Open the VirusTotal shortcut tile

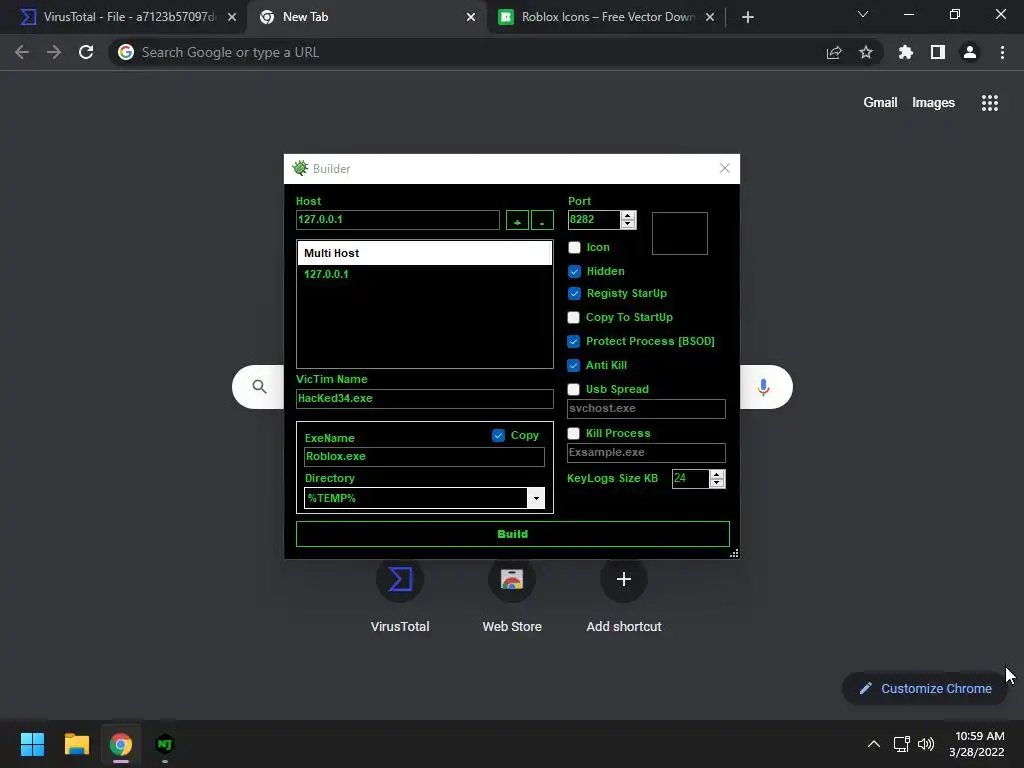[400, 579]
